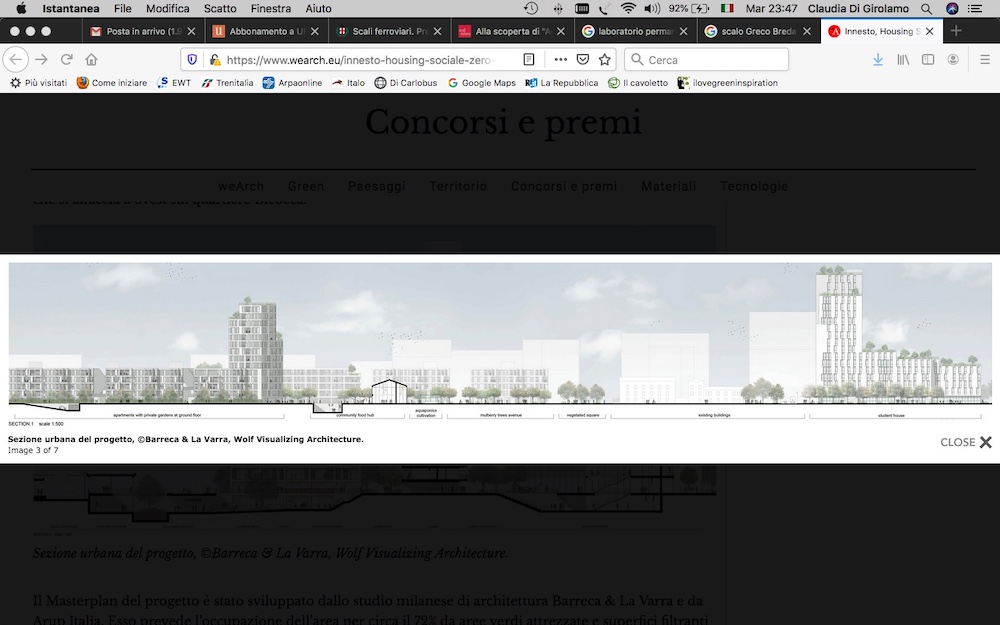Close the Scali ferroviari tab
The image size is (1000, 625).
click(438, 31)
